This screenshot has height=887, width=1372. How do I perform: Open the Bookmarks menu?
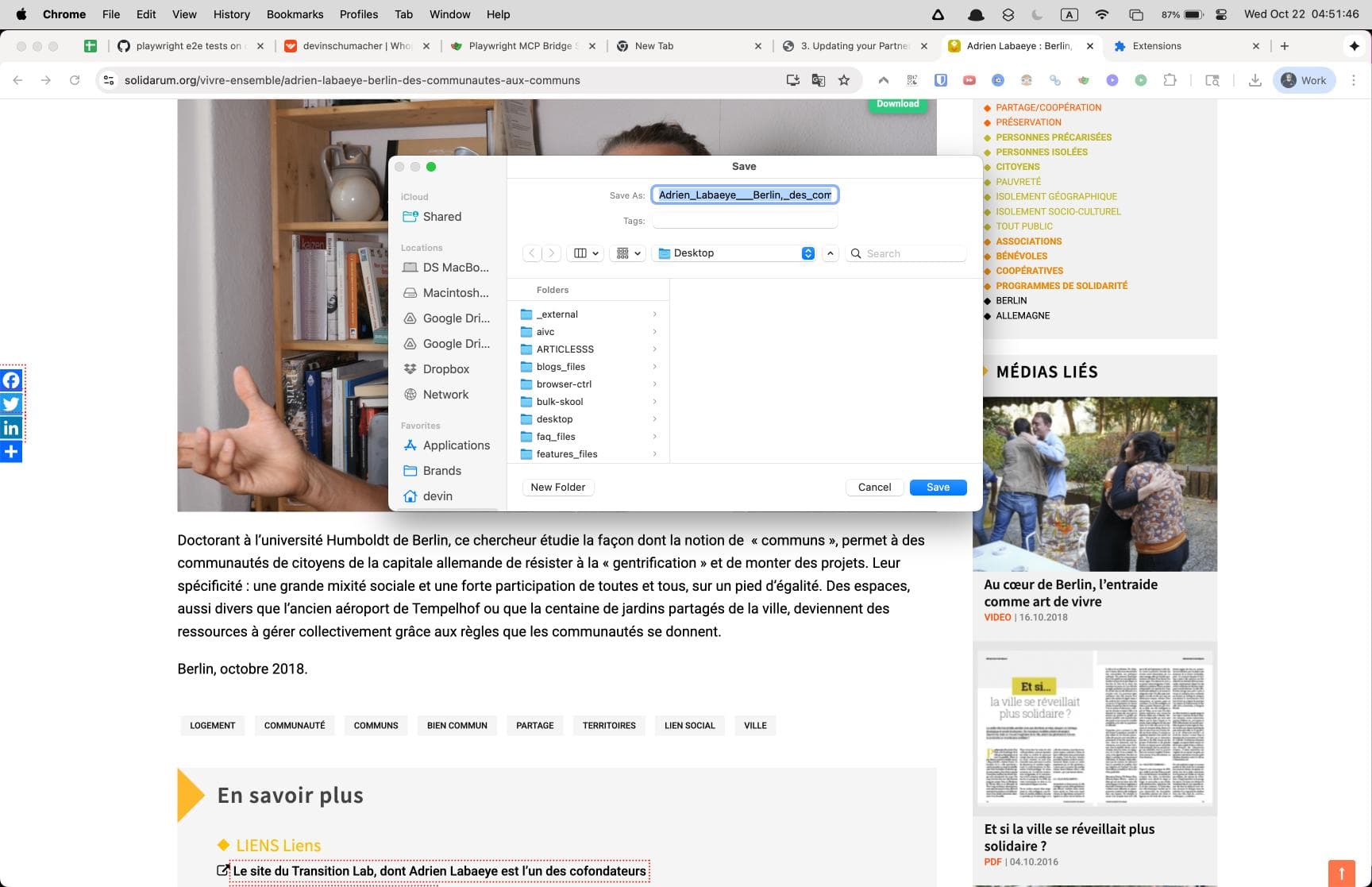tap(295, 14)
